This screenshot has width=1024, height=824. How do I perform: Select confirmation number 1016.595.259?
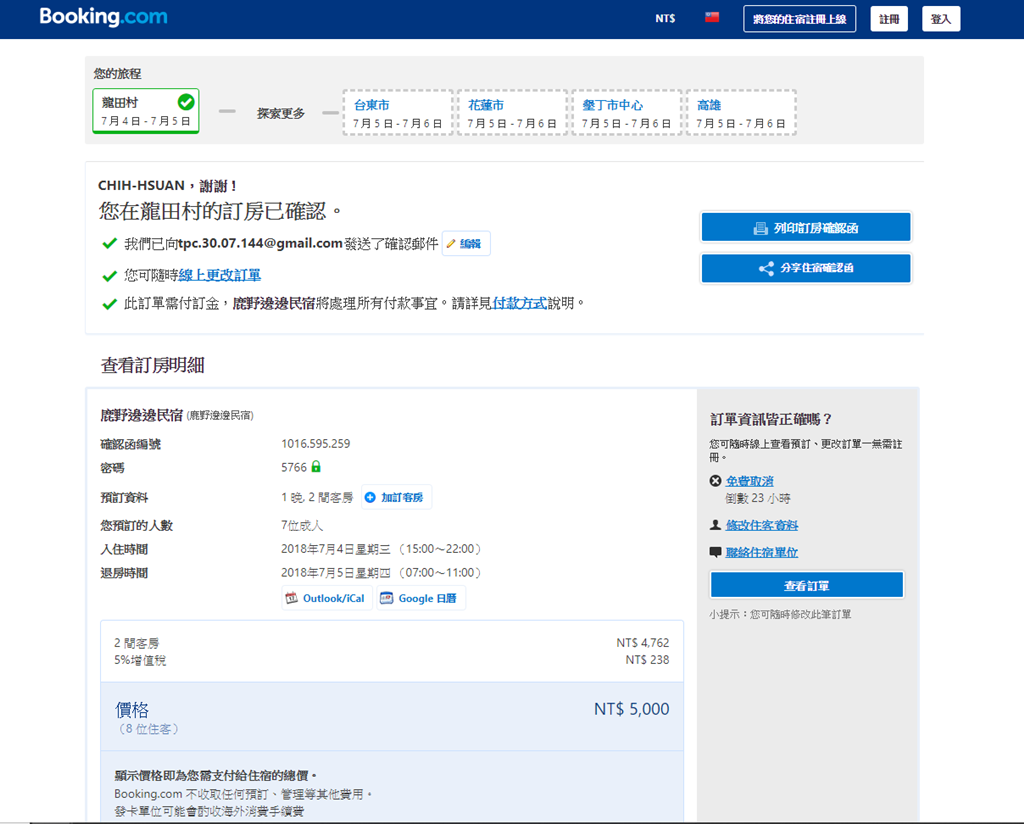pos(315,444)
